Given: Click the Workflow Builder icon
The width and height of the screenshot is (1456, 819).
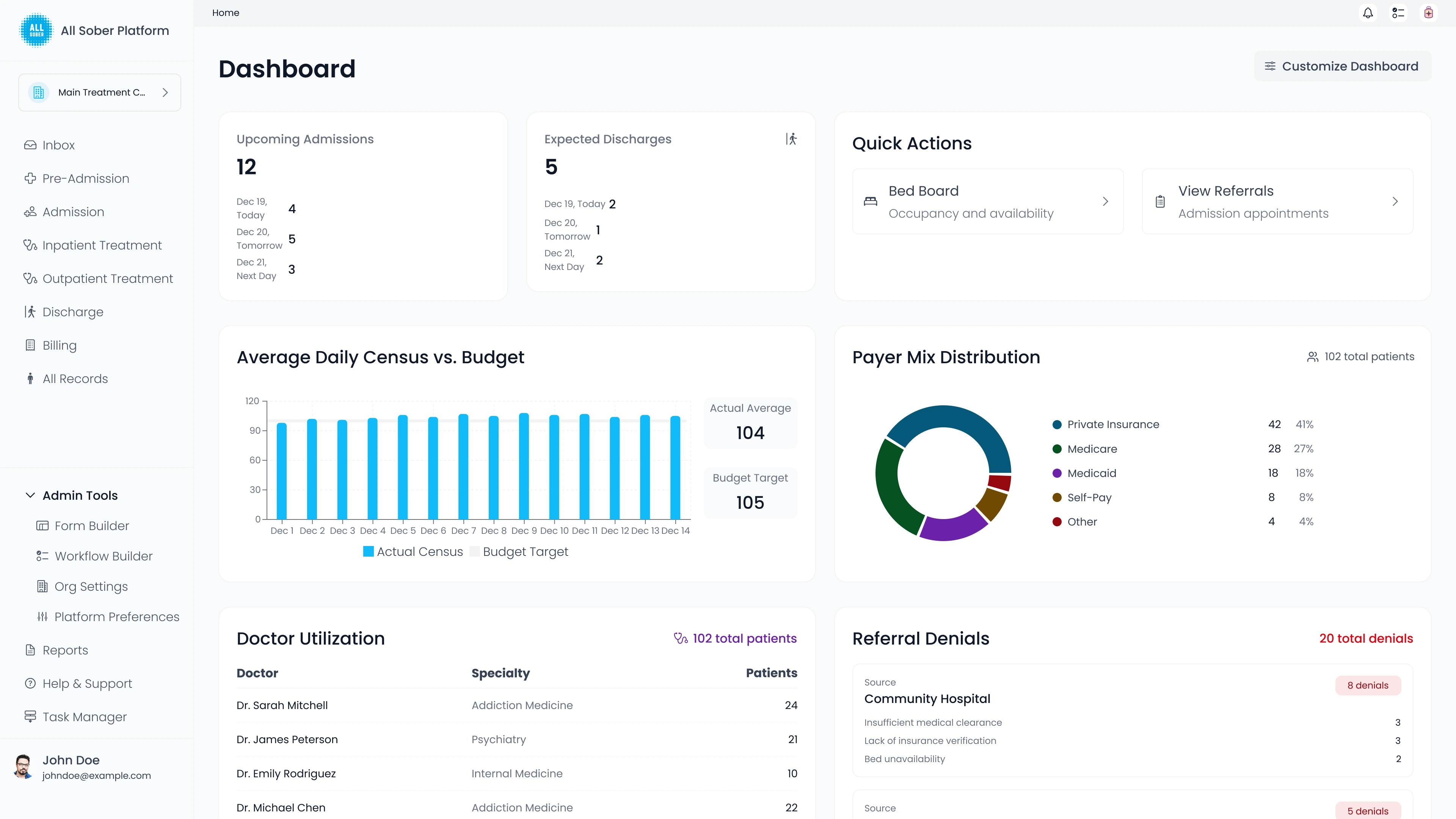Looking at the screenshot, I should point(42,556).
